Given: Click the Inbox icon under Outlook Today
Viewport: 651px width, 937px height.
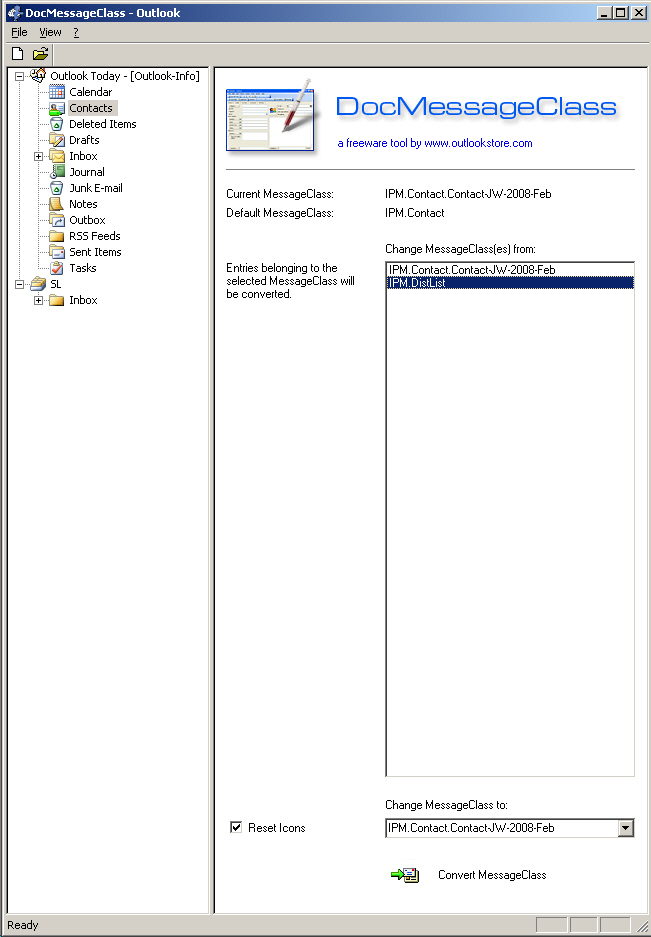Looking at the screenshot, I should click(x=57, y=156).
